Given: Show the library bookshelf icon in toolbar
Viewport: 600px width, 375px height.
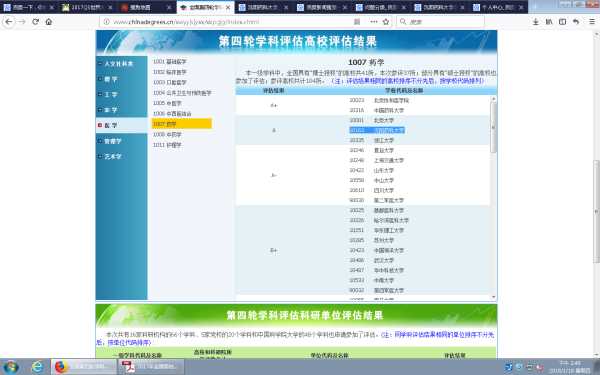Looking at the screenshot, I should pos(549,22).
